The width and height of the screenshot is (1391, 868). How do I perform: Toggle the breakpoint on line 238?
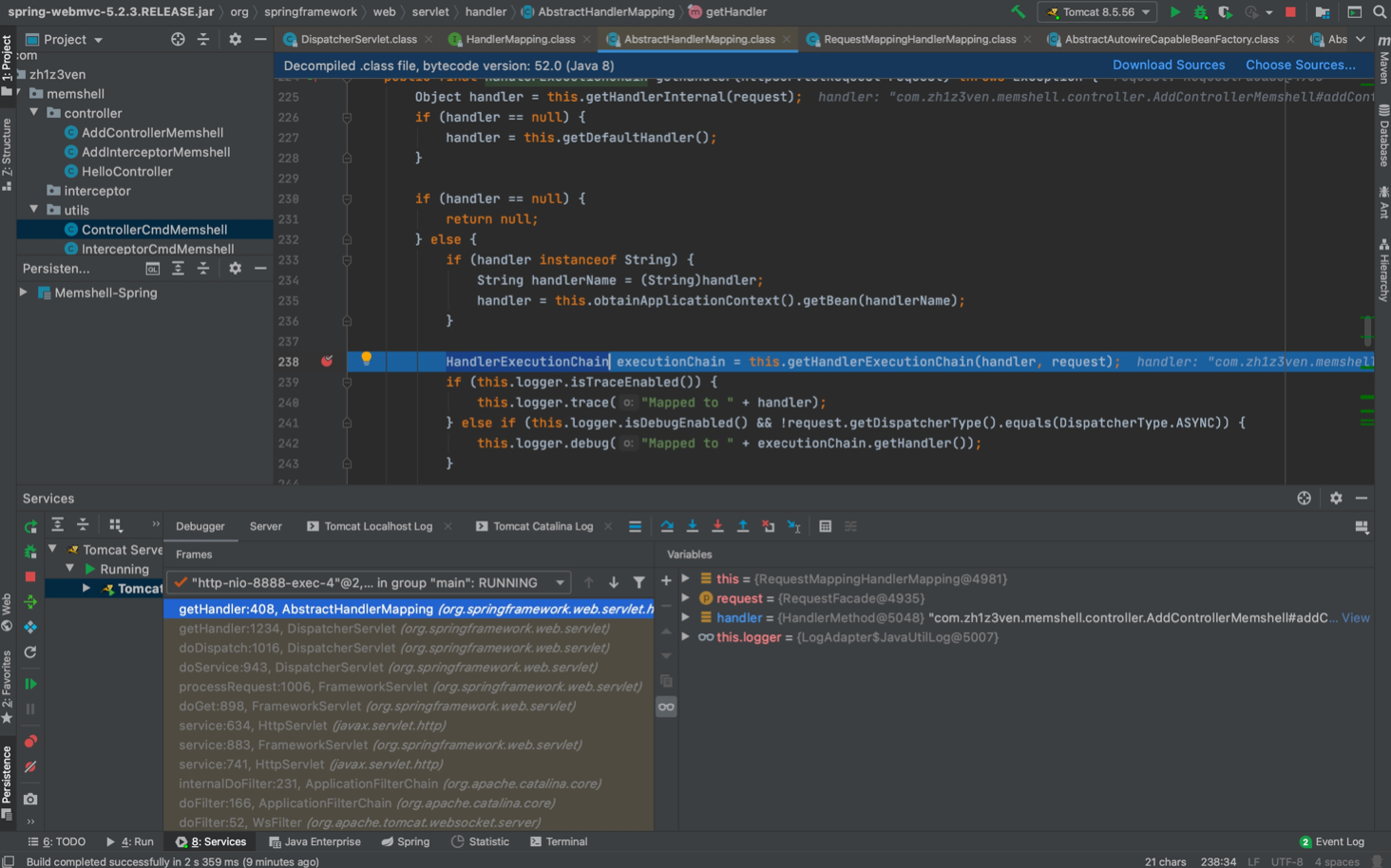tap(327, 361)
